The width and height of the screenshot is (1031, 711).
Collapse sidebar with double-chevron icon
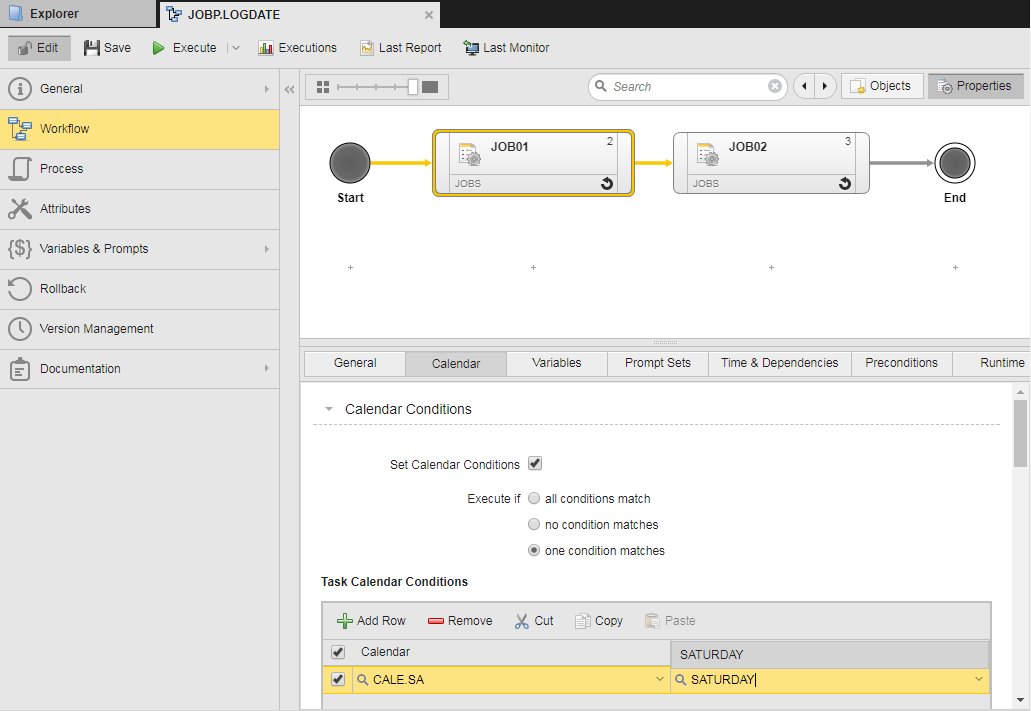tap(290, 89)
